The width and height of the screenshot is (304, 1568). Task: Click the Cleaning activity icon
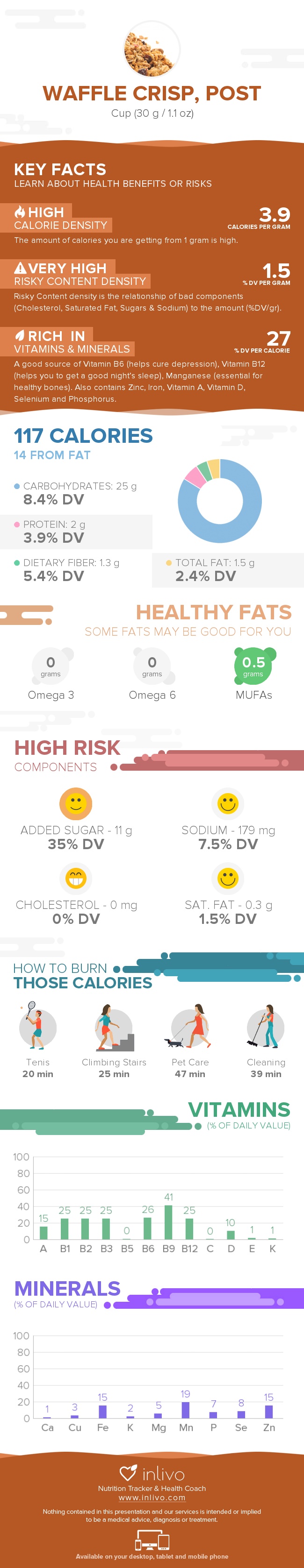[x=266, y=1027]
